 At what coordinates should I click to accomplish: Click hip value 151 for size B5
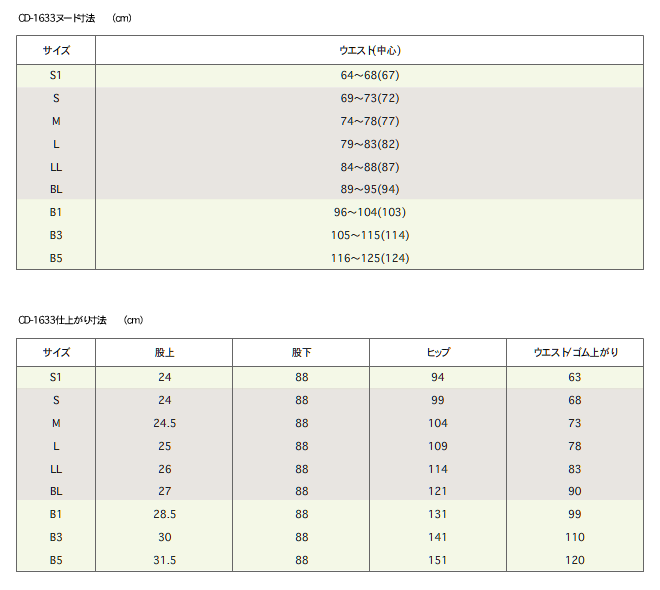(438, 560)
